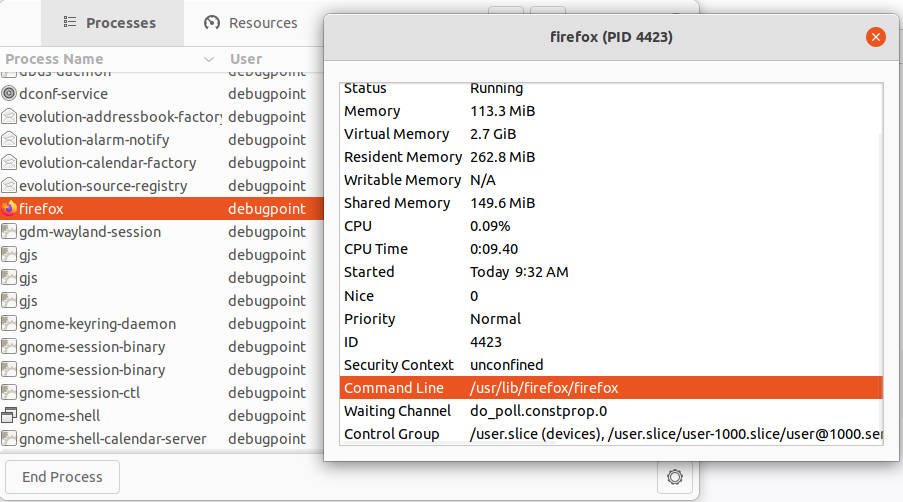
Task: Click the highlighted Command Line label
Action: [393, 387]
